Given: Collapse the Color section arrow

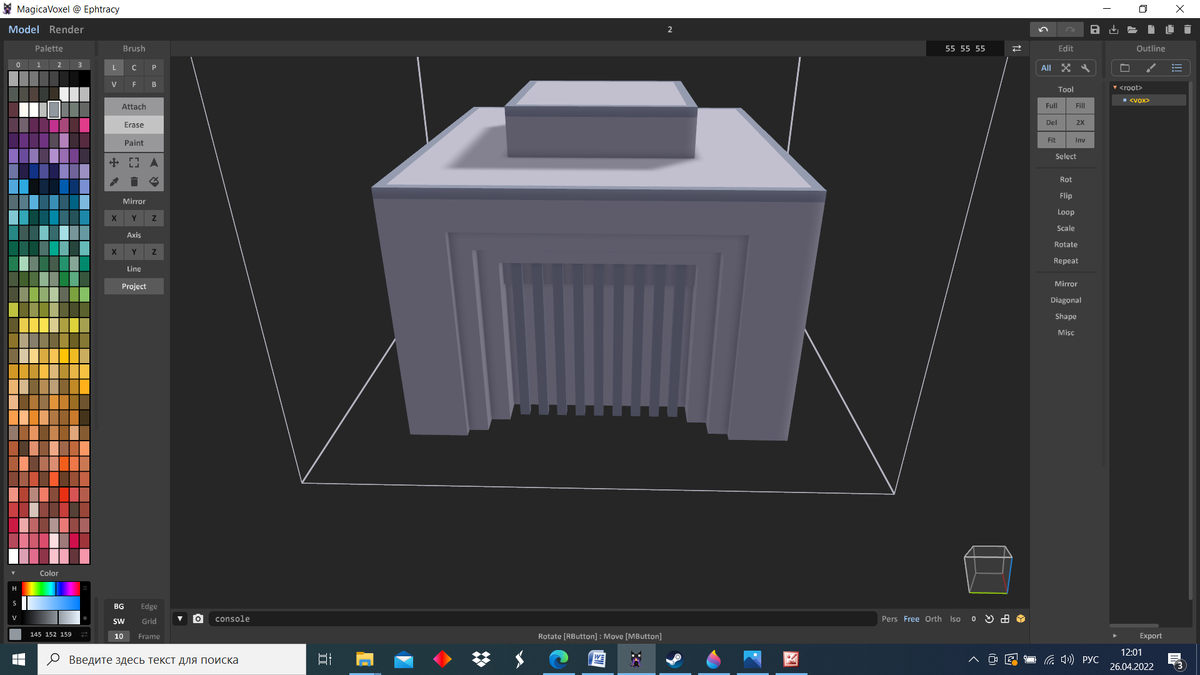Looking at the screenshot, I should click(13, 573).
